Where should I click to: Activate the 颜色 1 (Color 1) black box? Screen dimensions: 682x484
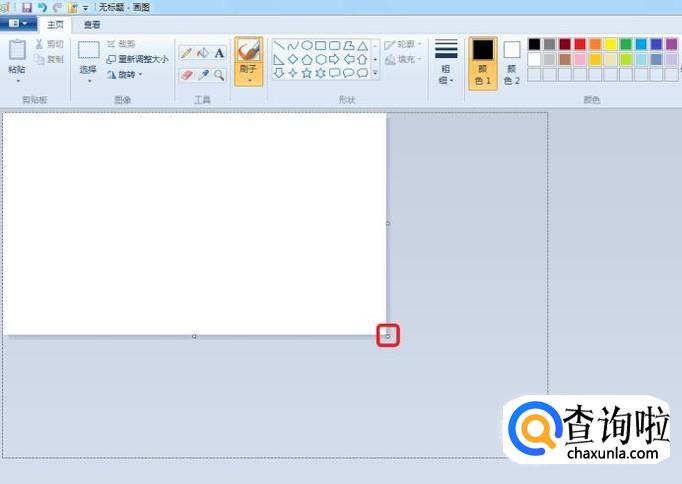(x=483, y=63)
